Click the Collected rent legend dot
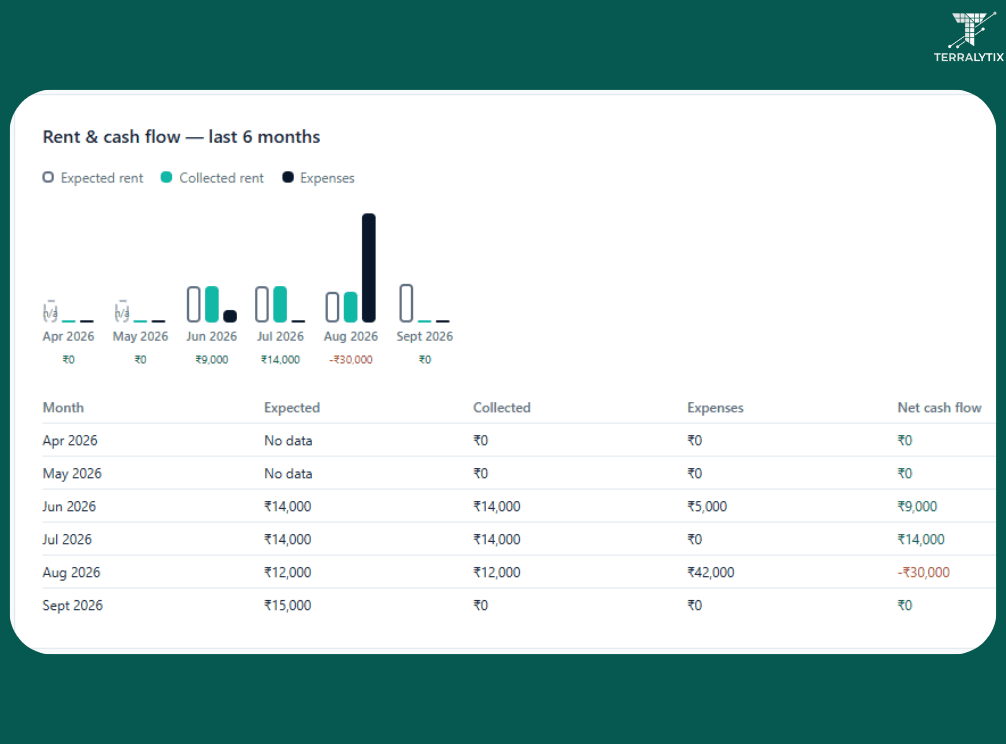Screen dimensions: 1006x744 pos(166,177)
